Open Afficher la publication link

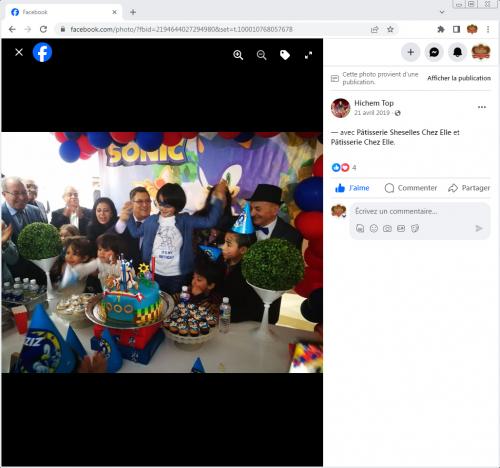point(459,78)
